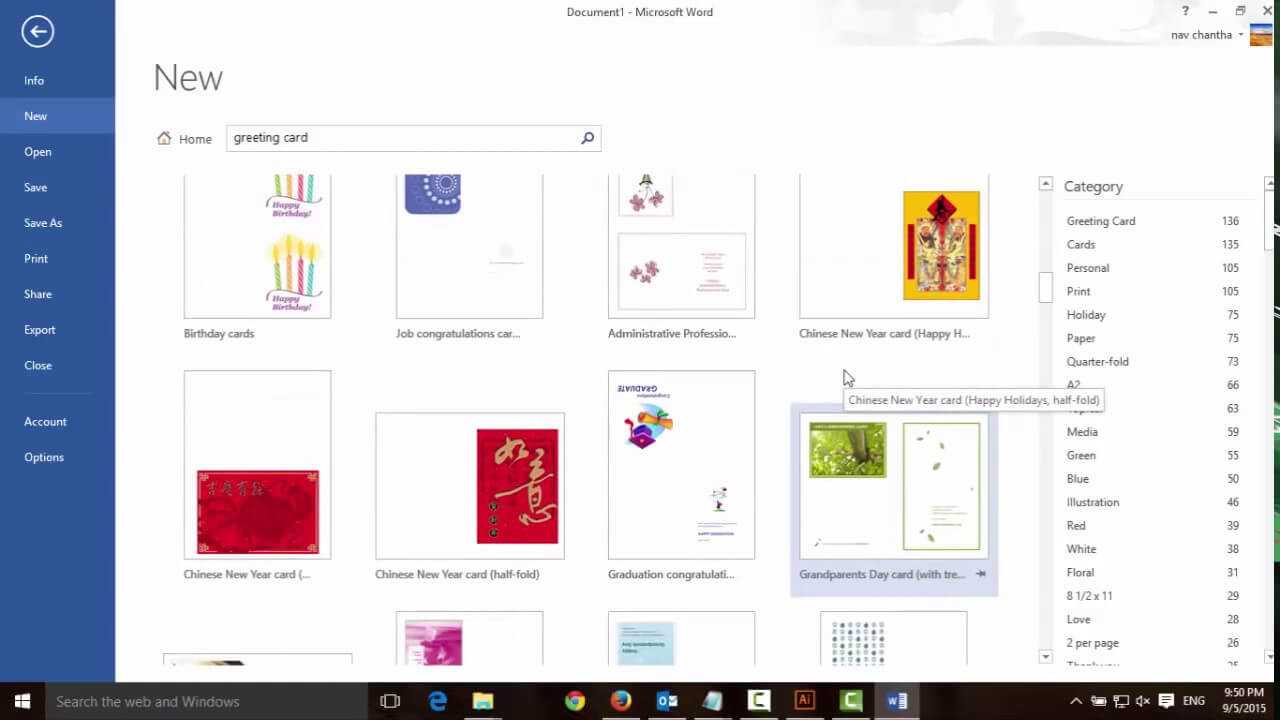The image size is (1280, 720).
Task: Open nav chantha account dropdown
Action: 1207,35
